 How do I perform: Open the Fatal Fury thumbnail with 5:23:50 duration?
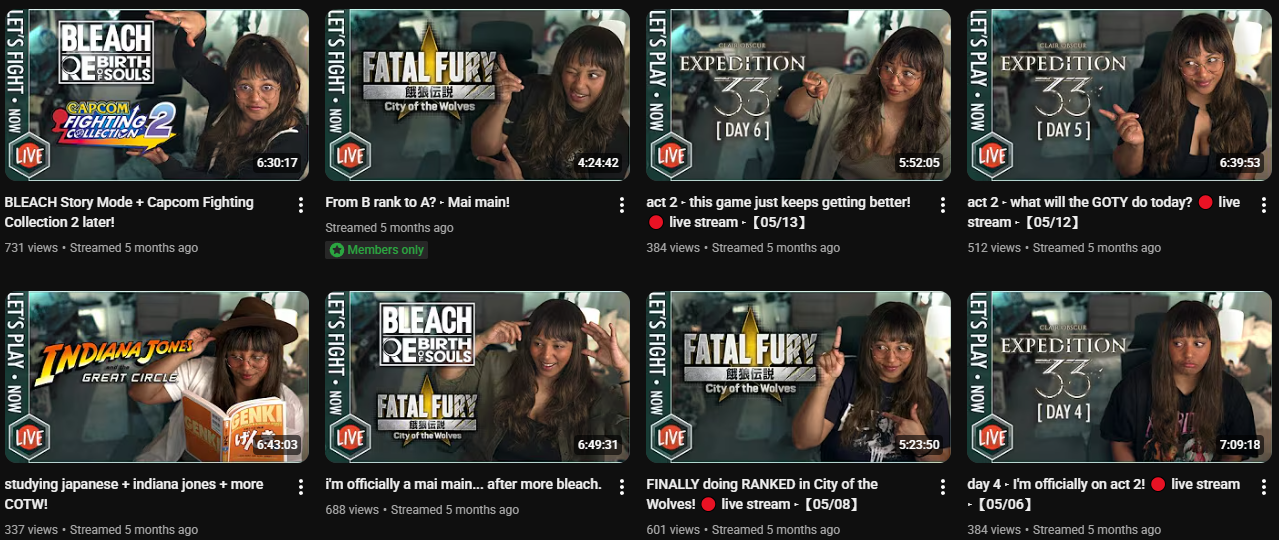click(x=798, y=377)
